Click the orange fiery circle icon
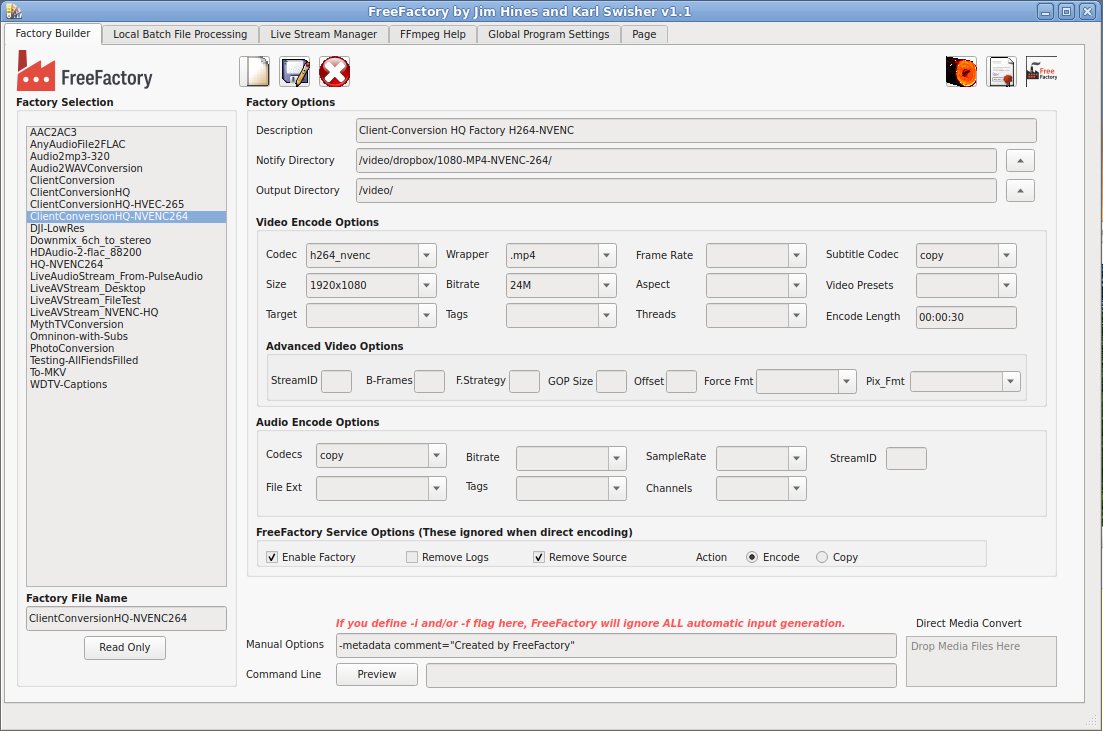Image resolution: width=1103 pixels, height=731 pixels. tap(961, 72)
